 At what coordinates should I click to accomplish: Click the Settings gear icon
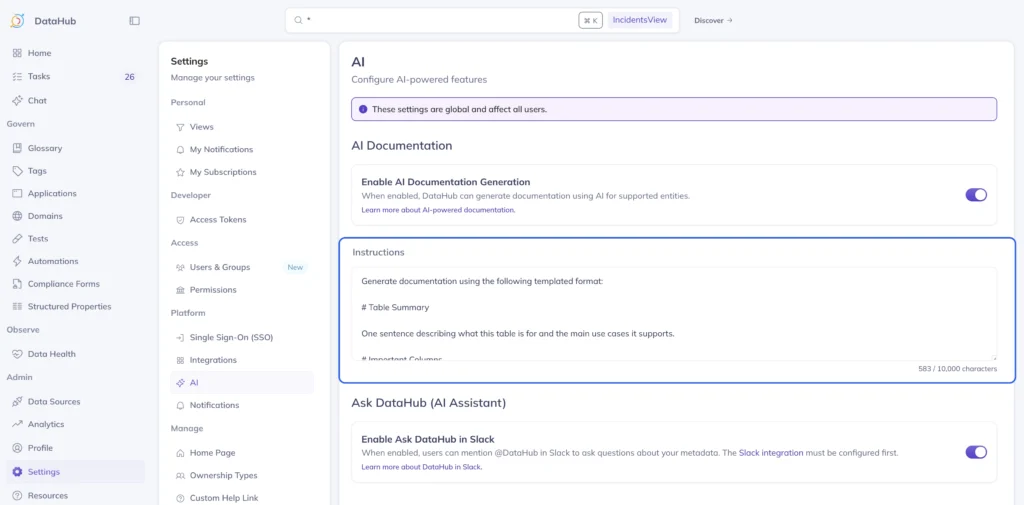point(18,472)
